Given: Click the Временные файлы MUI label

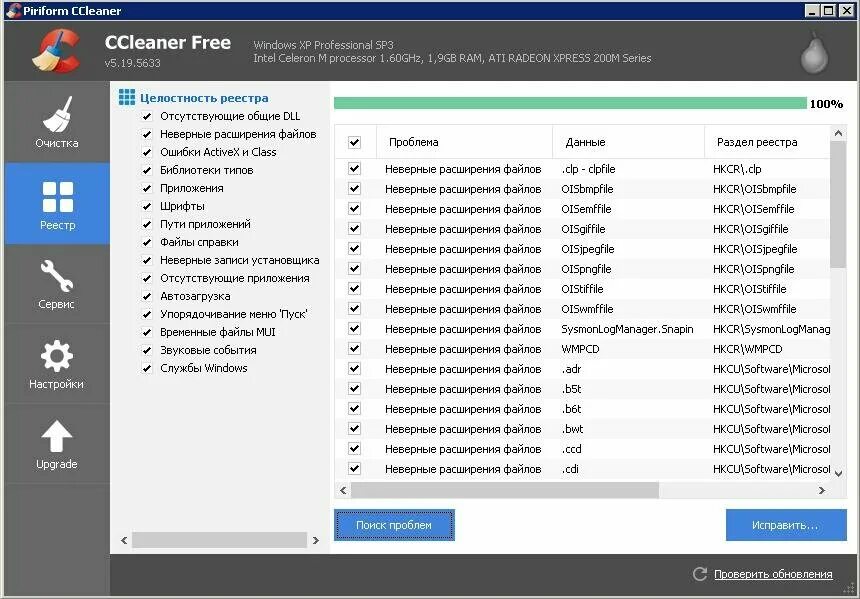Looking at the screenshot, I should (217, 332).
